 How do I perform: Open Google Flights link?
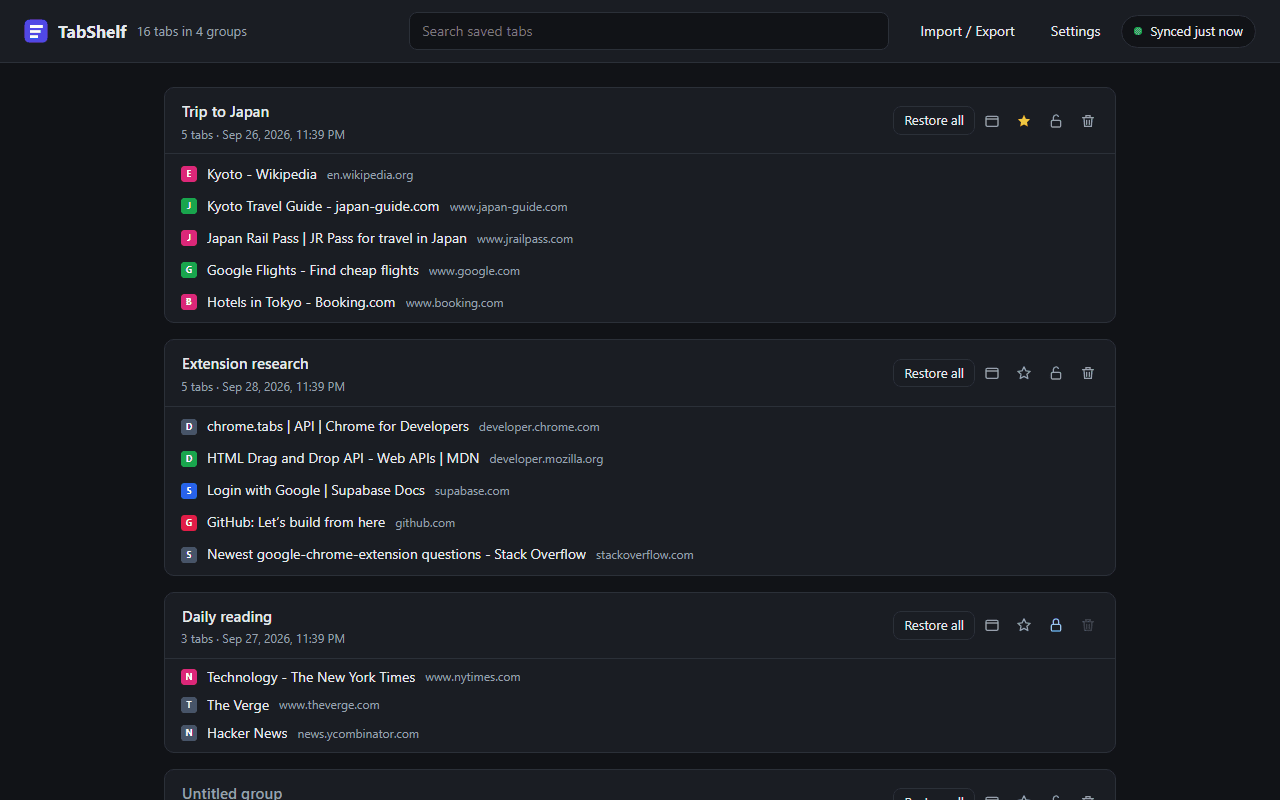point(313,270)
